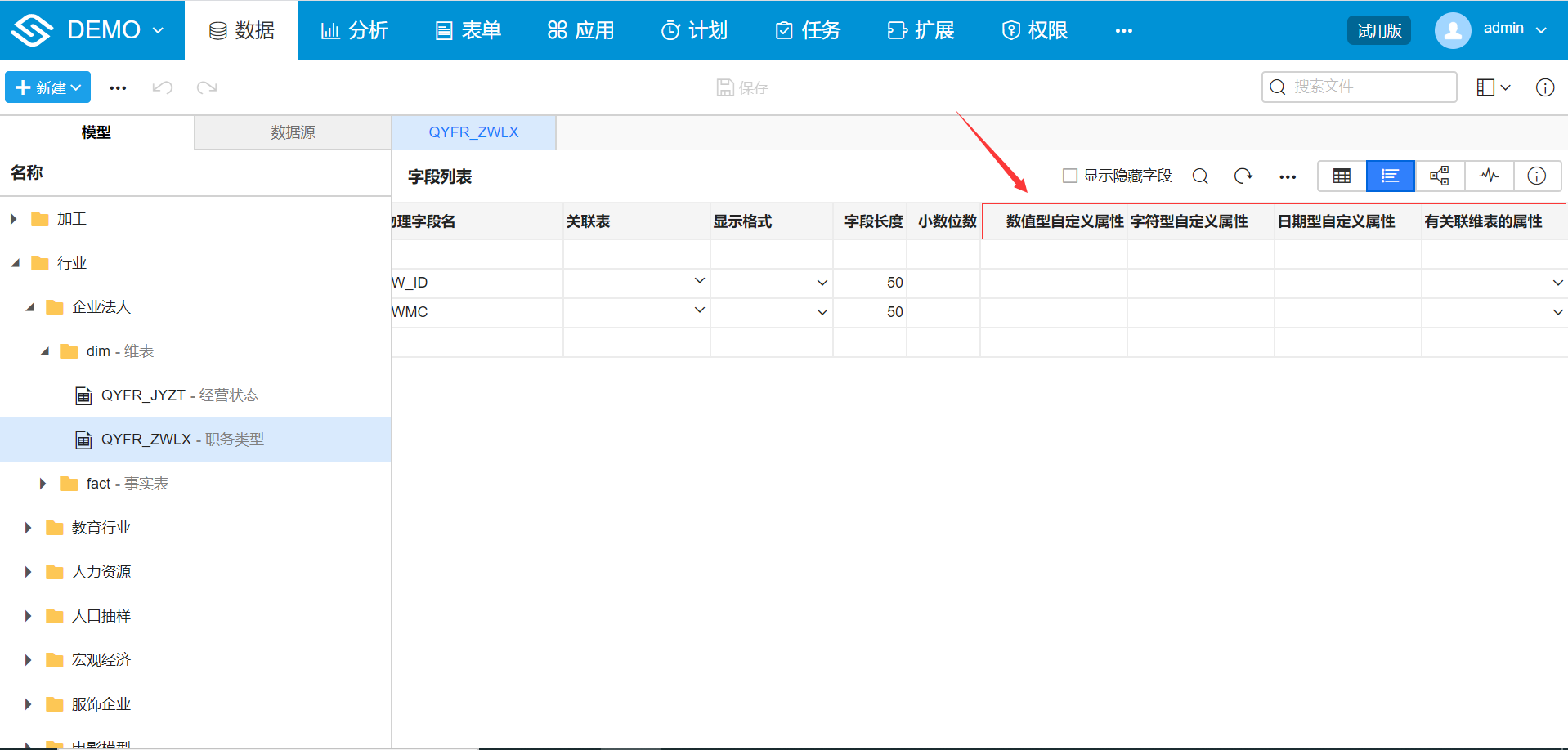Open the relationship diagram view icon
1568x750 pixels.
click(x=1440, y=176)
